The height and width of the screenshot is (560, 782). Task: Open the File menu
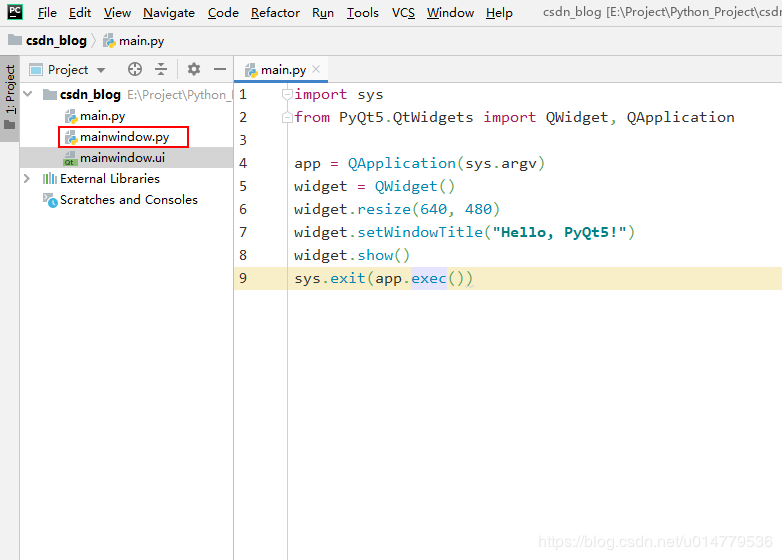click(x=47, y=12)
